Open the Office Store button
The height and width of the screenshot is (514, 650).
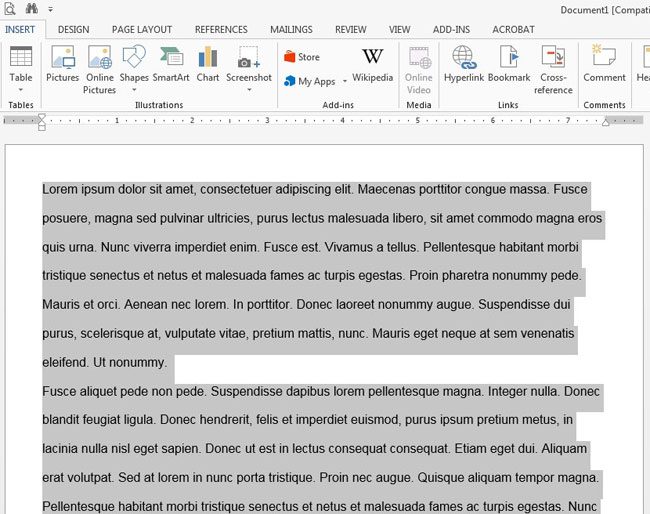pos(302,57)
